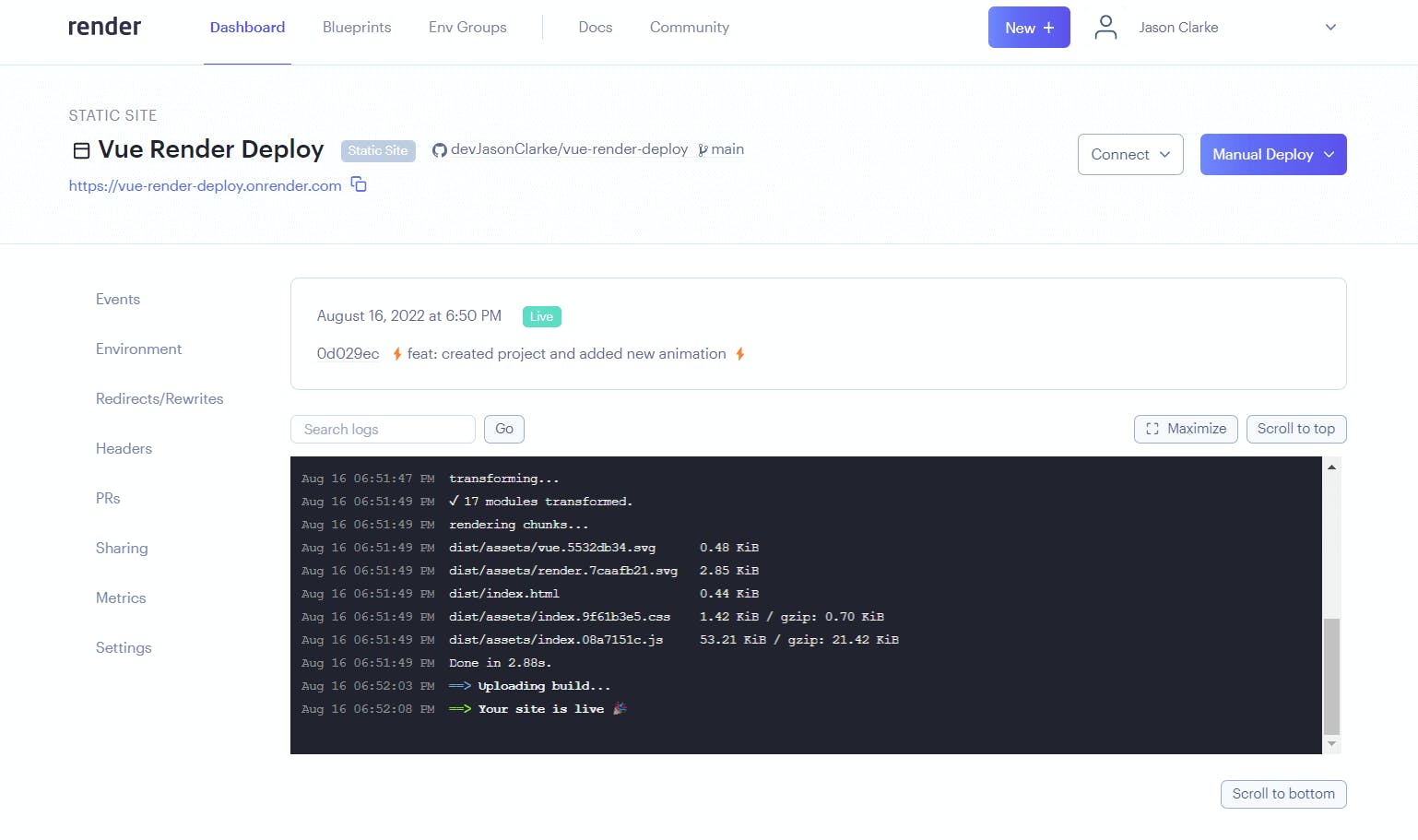This screenshot has height=840, width=1418.
Task: Select Headers in the sidebar
Action: point(124,449)
